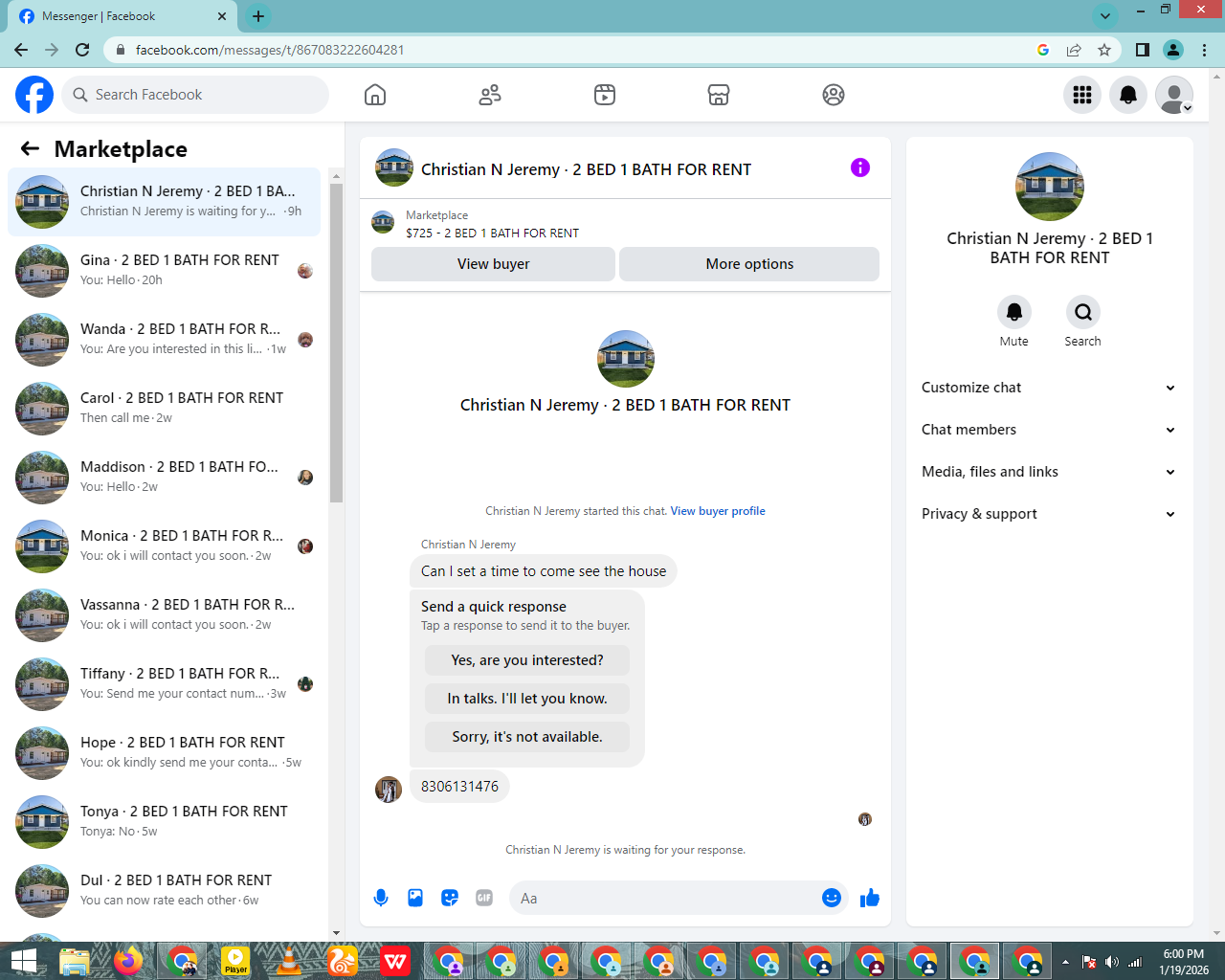The image size is (1225, 980).
Task: Click Search Facebook field
Action: (196, 95)
